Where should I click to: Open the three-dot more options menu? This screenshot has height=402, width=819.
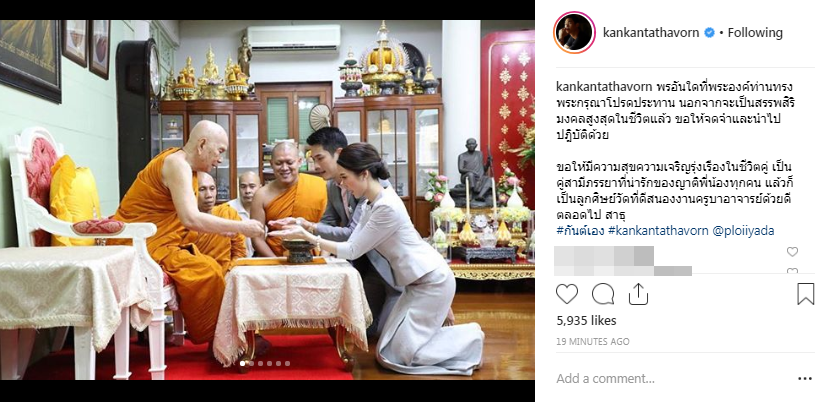pos(805,379)
